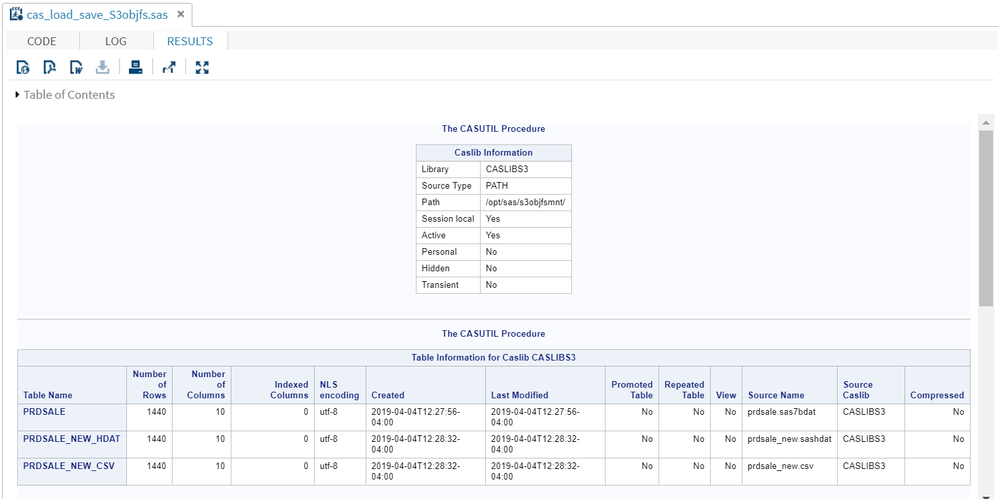Maximize the results view icon
The height and width of the screenshot is (499, 999).
click(x=202, y=68)
